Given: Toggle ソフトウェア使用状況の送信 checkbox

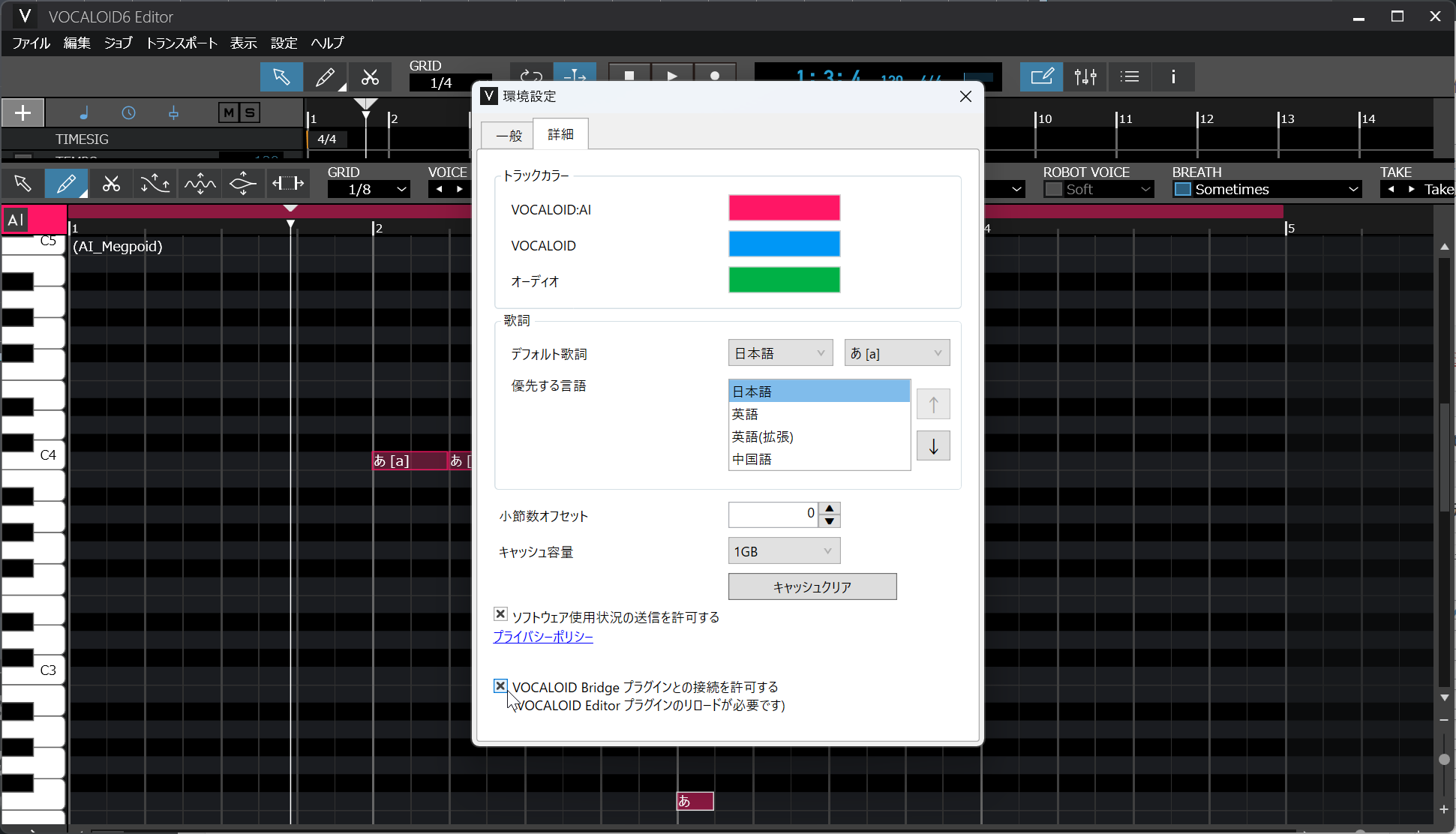Looking at the screenshot, I should point(500,614).
